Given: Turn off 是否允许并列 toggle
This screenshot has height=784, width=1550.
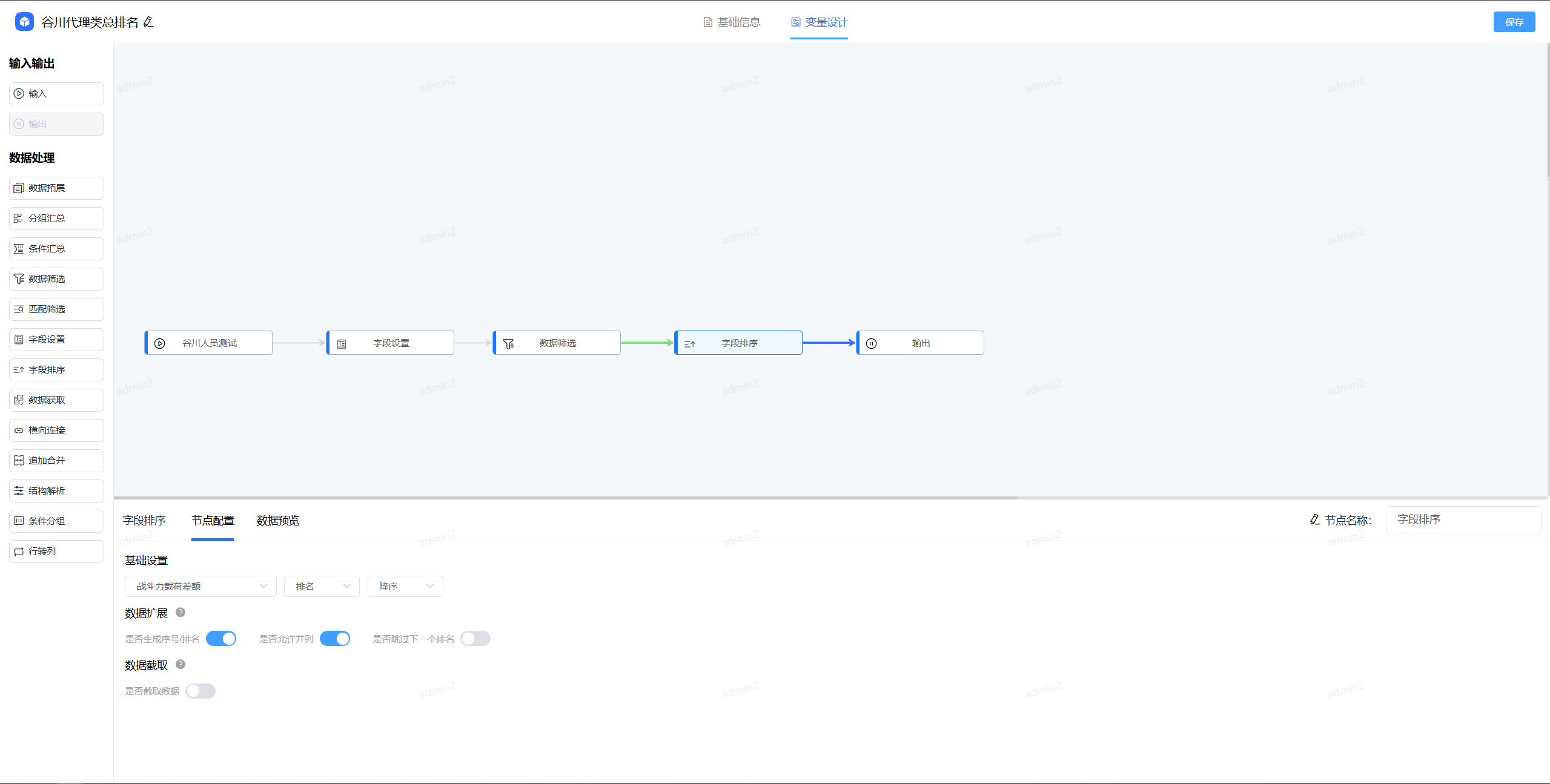Looking at the screenshot, I should pyautogui.click(x=335, y=639).
